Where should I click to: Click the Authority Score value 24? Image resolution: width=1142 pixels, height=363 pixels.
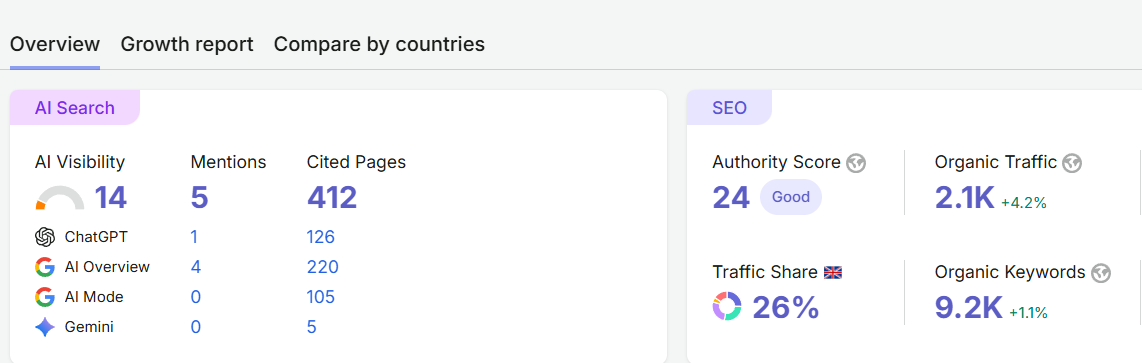731,198
